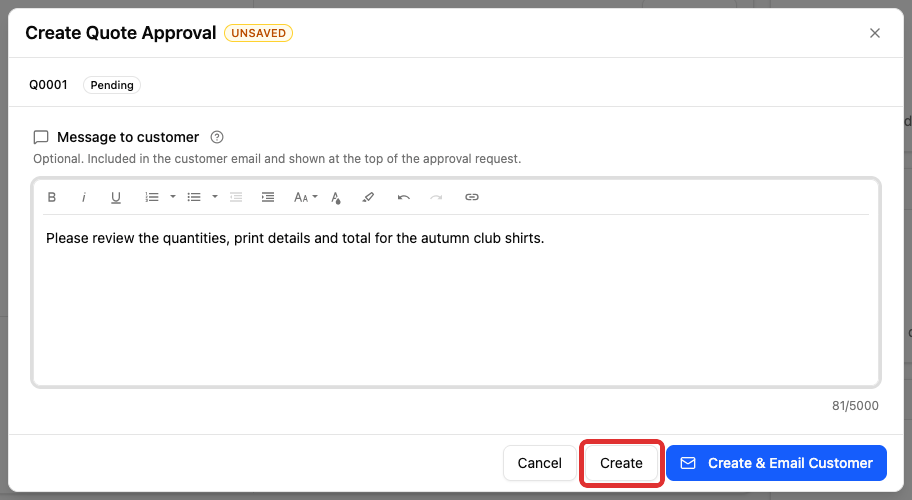This screenshot has height=500, width=912.
Task: Open help tooltip next to Message to customer
Action: [217, 137]
